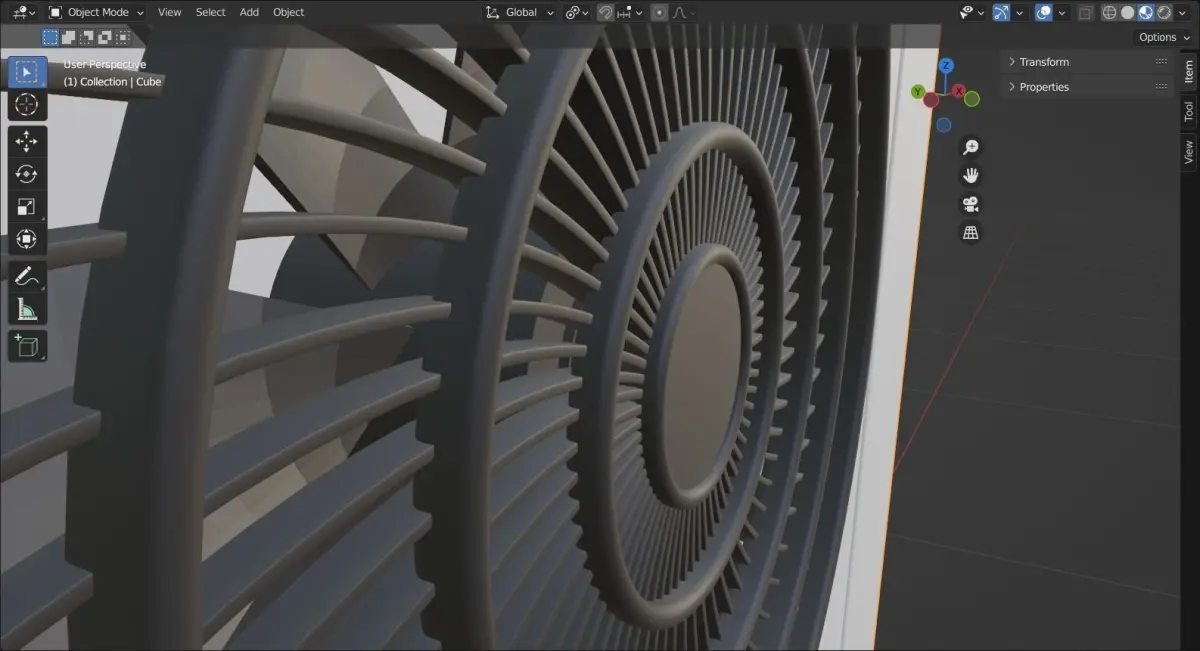
Task: Switch to solid viewport shading
Action: tap(1127, 12)
